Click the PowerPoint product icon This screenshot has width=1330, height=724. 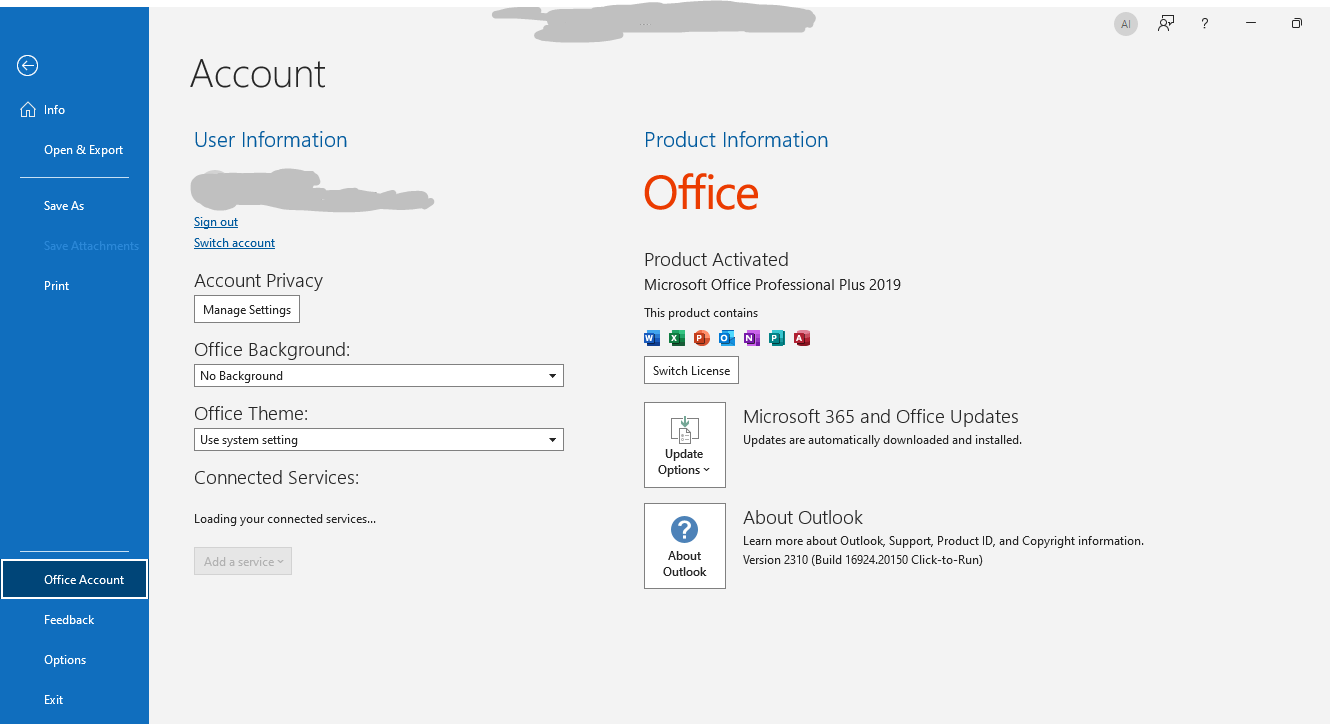point(701,338)
